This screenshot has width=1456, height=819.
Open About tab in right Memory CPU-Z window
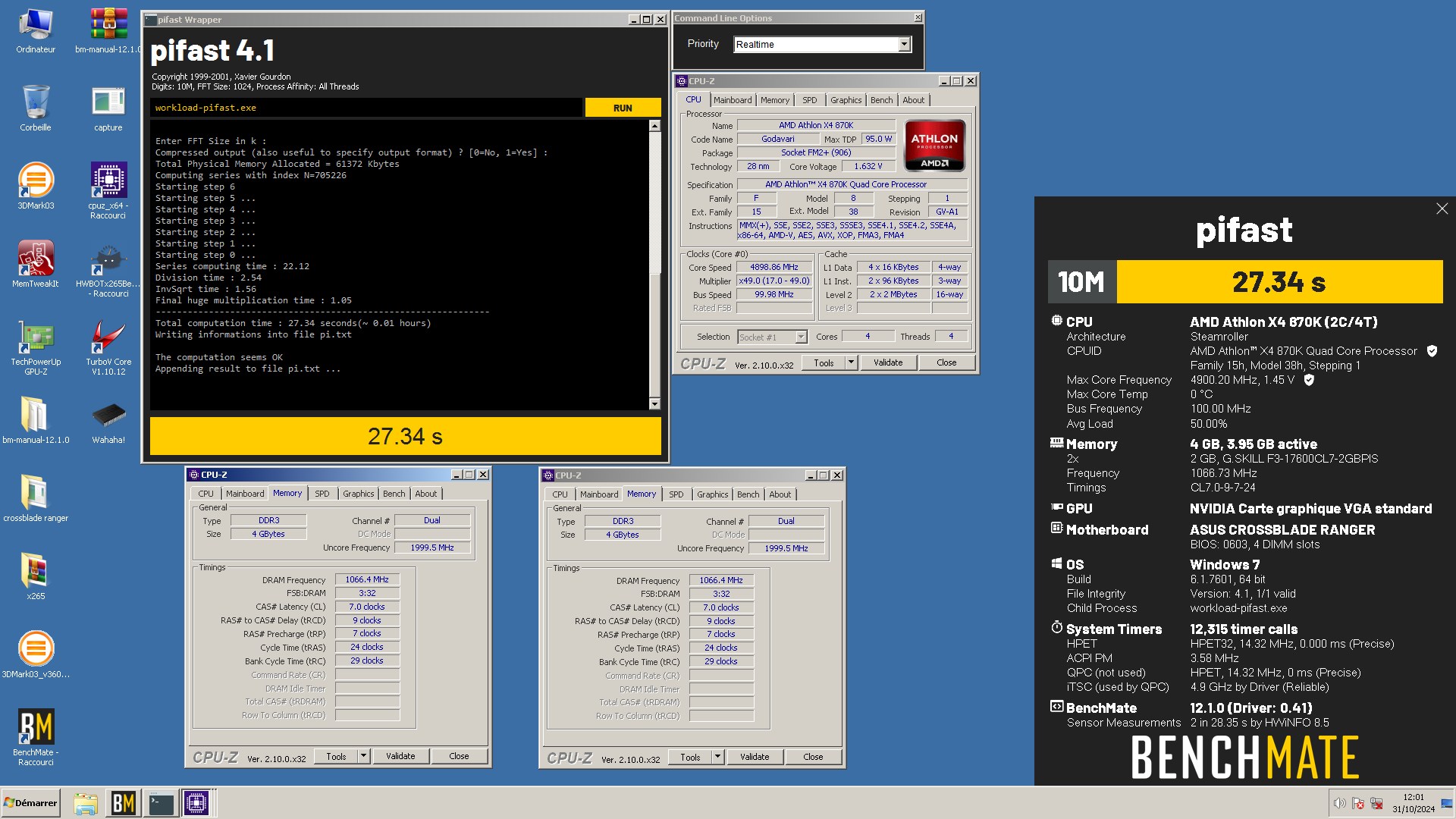[780, 494]
